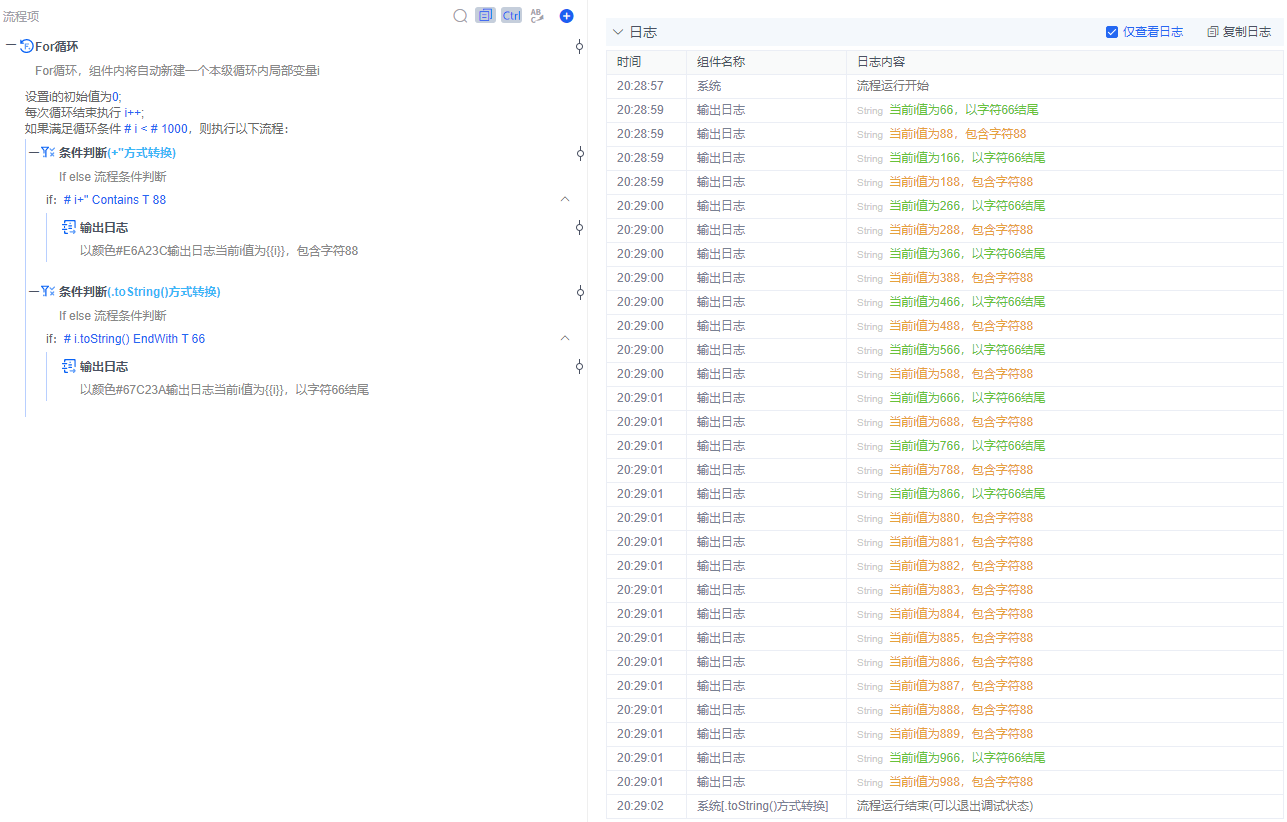Click the copy/duplicate icon next to search
1287x822 pixels.
point(485,15)
